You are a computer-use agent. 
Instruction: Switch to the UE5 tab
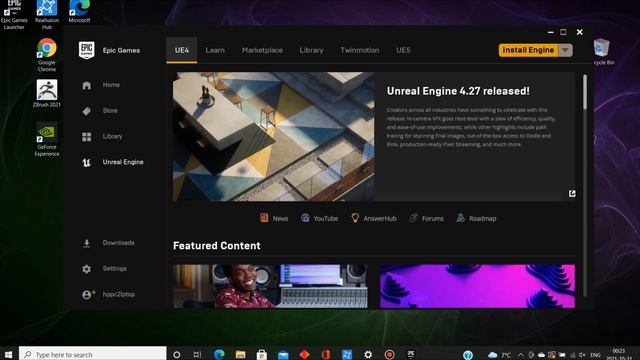pos(403,50)
